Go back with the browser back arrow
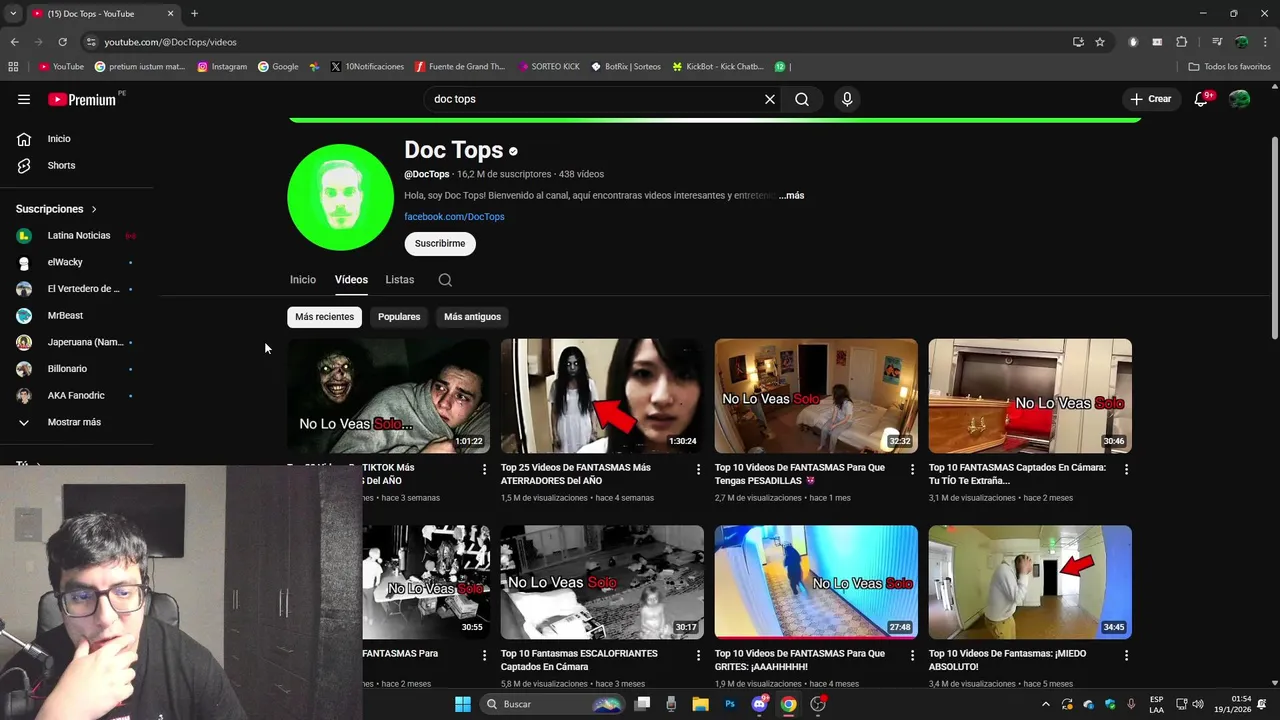Screen dimensions: 1280x720 pos(14,42)
